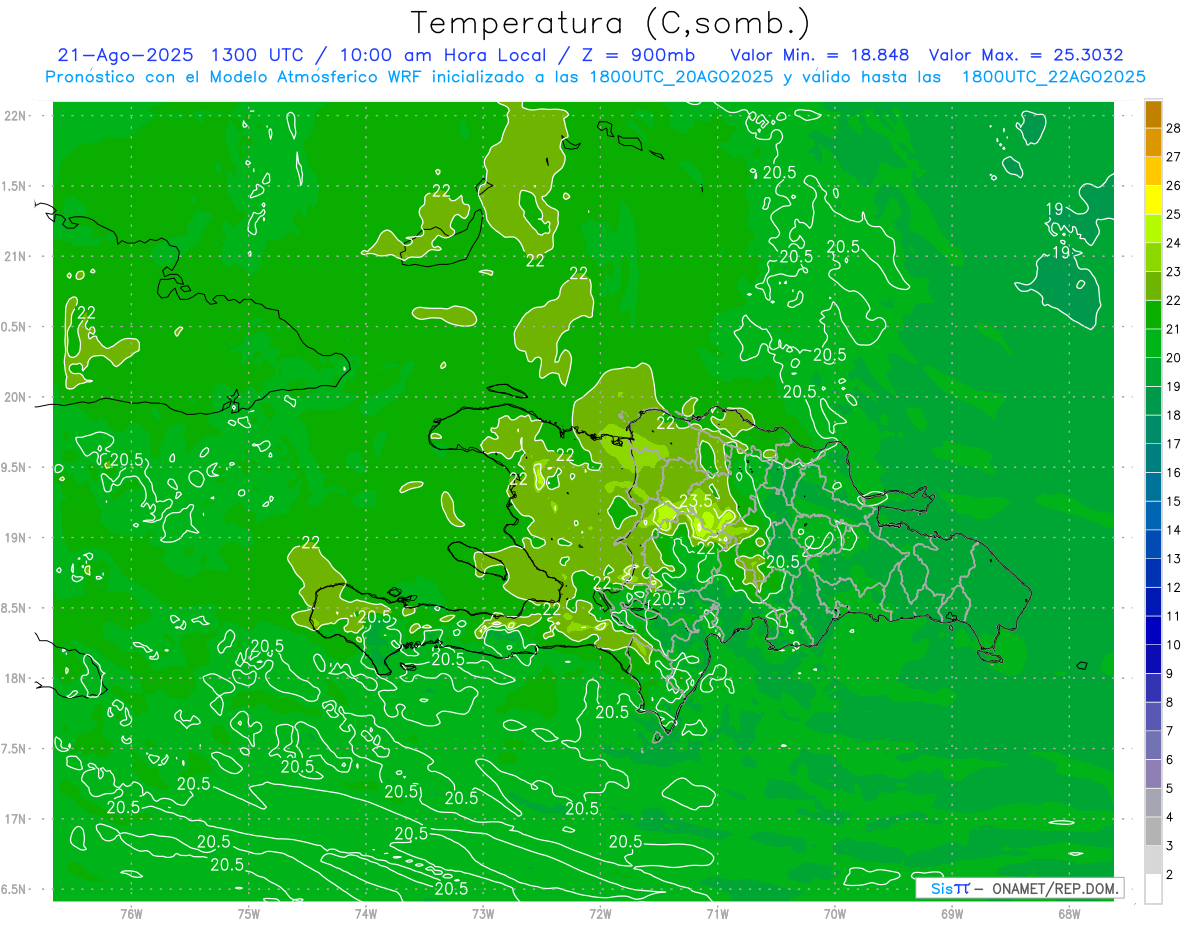Click the '71W' longitude axis label
The image size is (1200, 927).
point(717,914)
